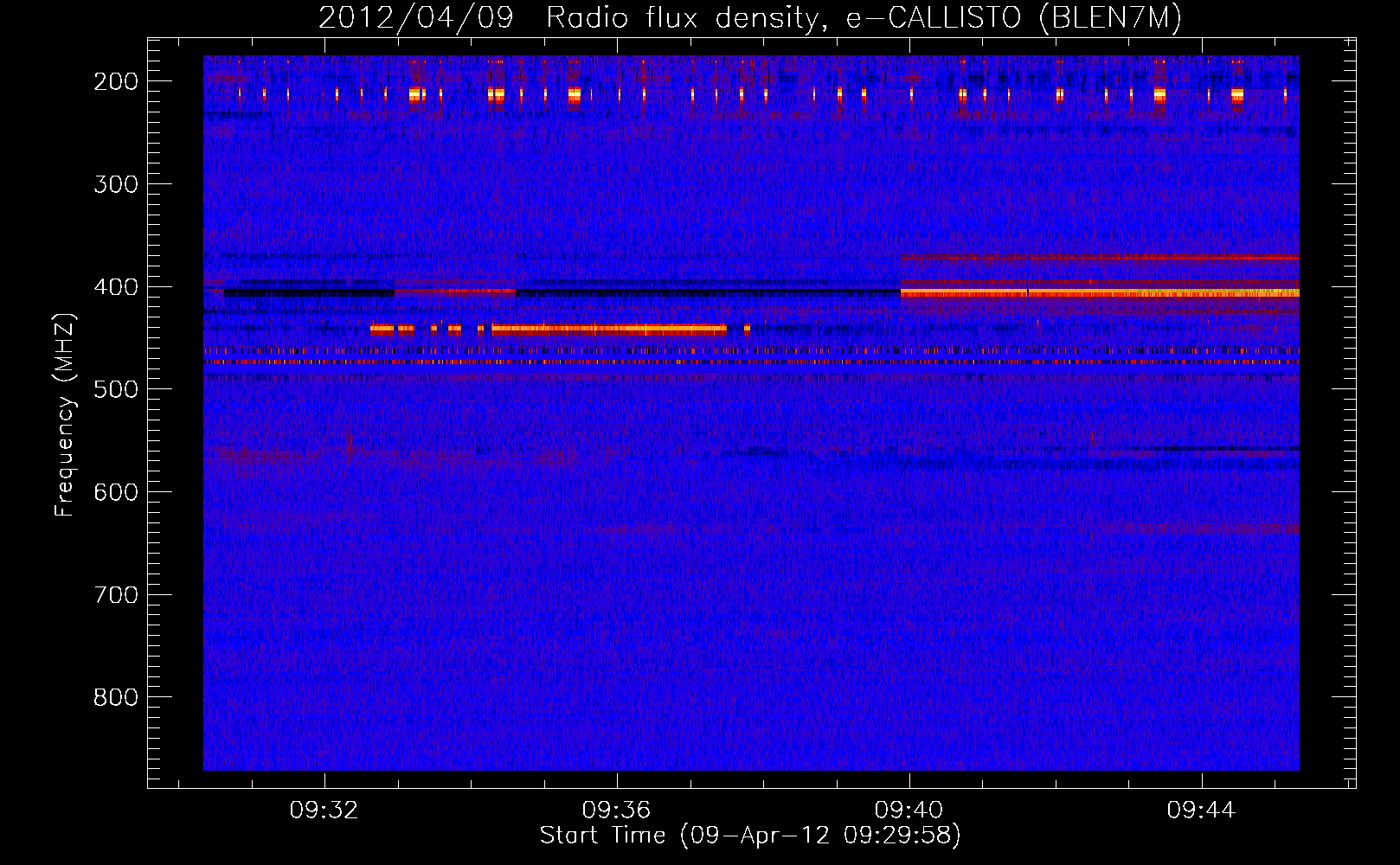Click the orange band between 09:34 and 09:37
This screenshot has width=1400, height=865.
click(609, 329)
